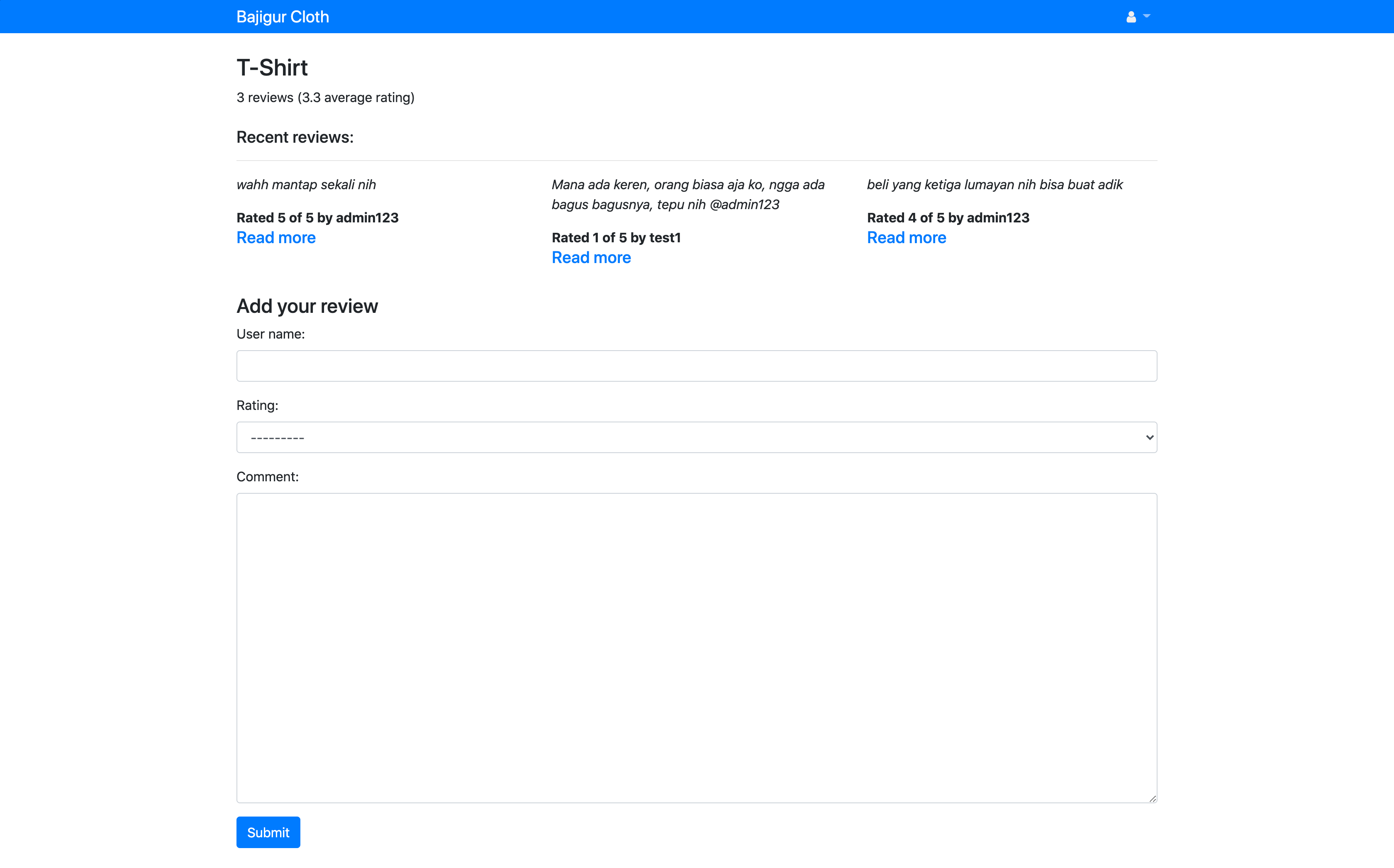The width and height of the screenshot is (1394, 868).
Task: Open the user account icon in navbar
Action: point(1131,17)
